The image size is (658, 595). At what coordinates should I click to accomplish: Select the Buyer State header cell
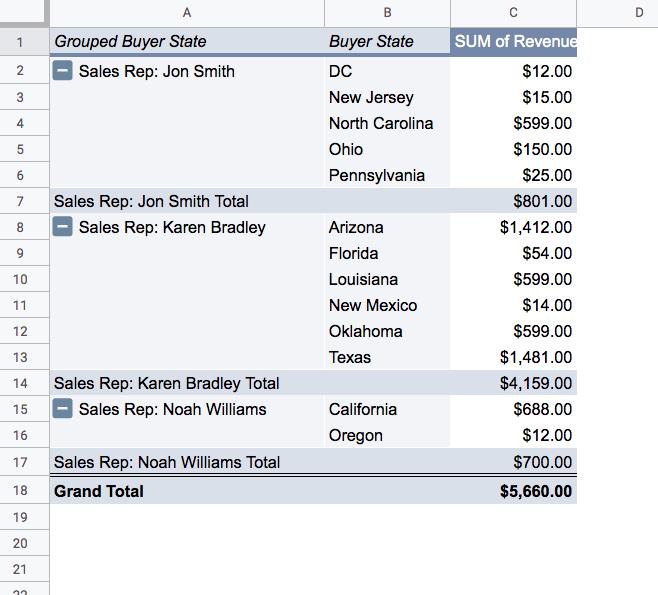pos(387,42)
